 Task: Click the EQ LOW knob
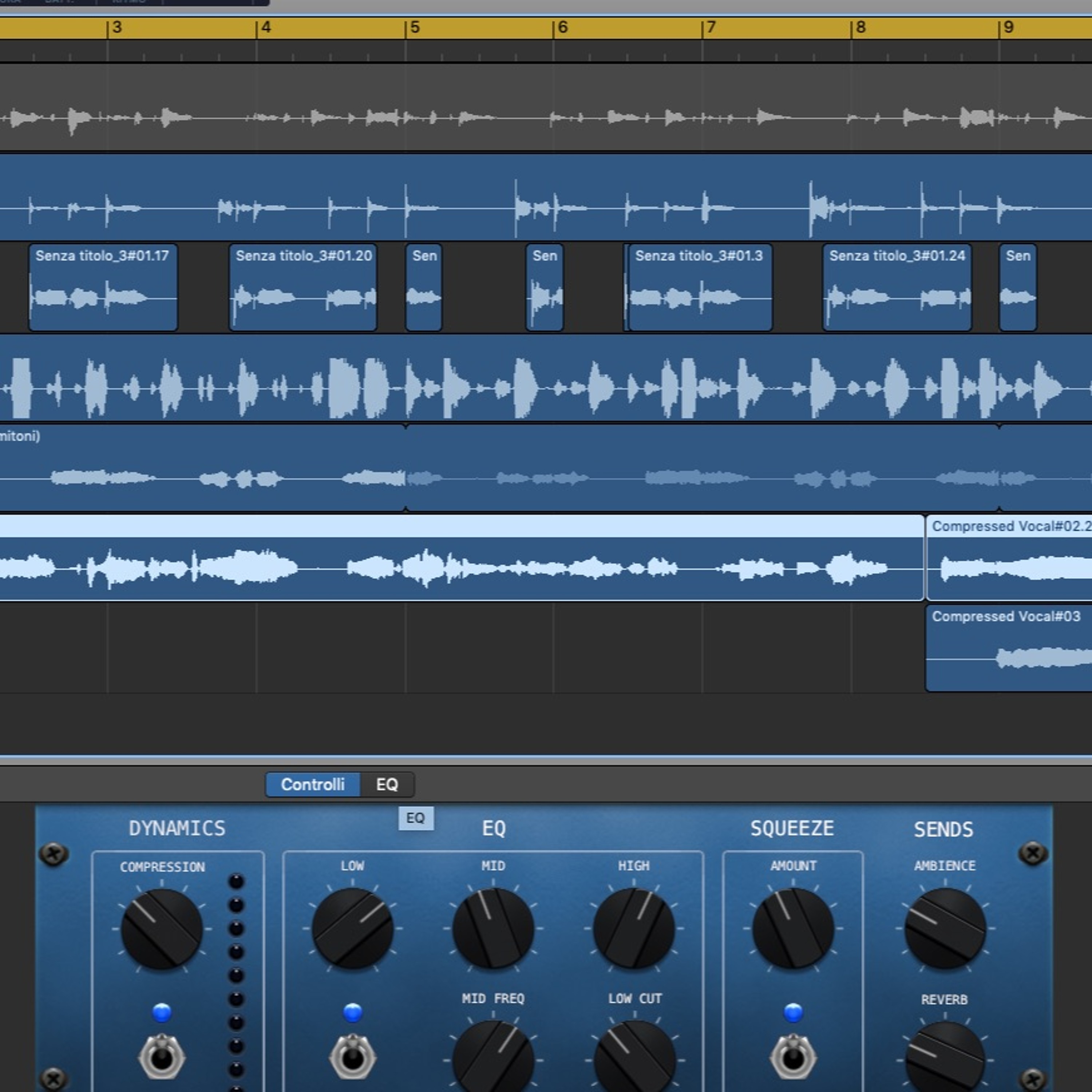(352, 929)
